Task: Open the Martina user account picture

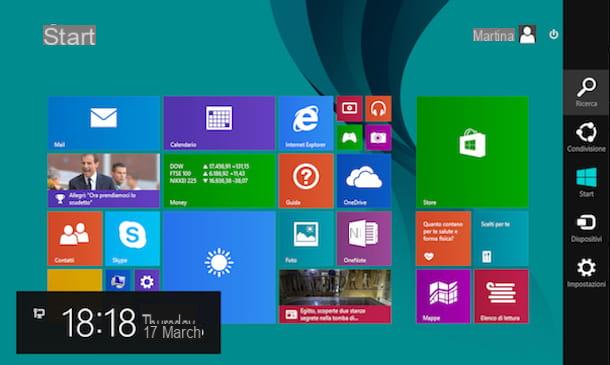Action: pyautogui.click(x=528, y=35)
